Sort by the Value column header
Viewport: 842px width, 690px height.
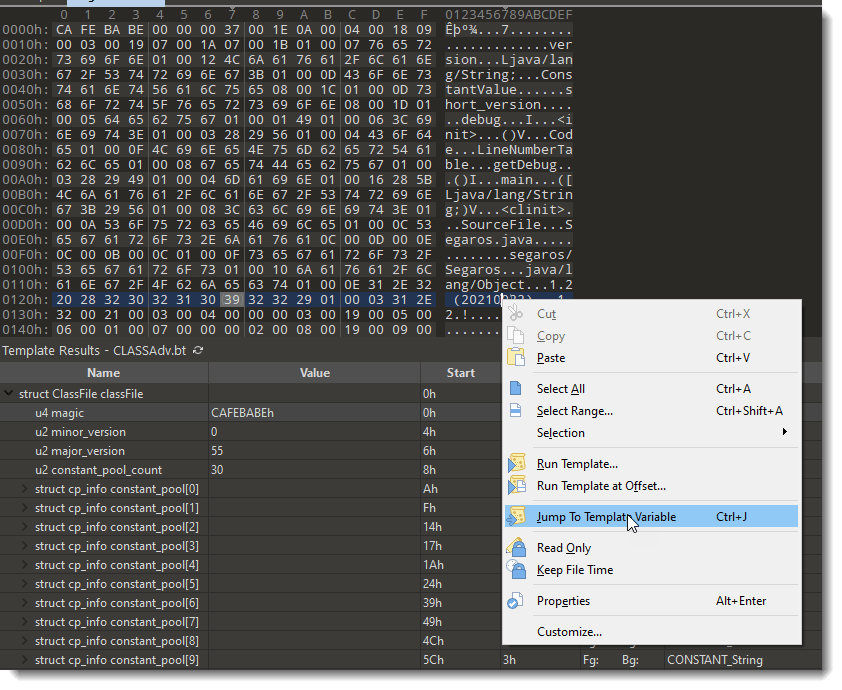pyautogui.click(x=315, y=373)
